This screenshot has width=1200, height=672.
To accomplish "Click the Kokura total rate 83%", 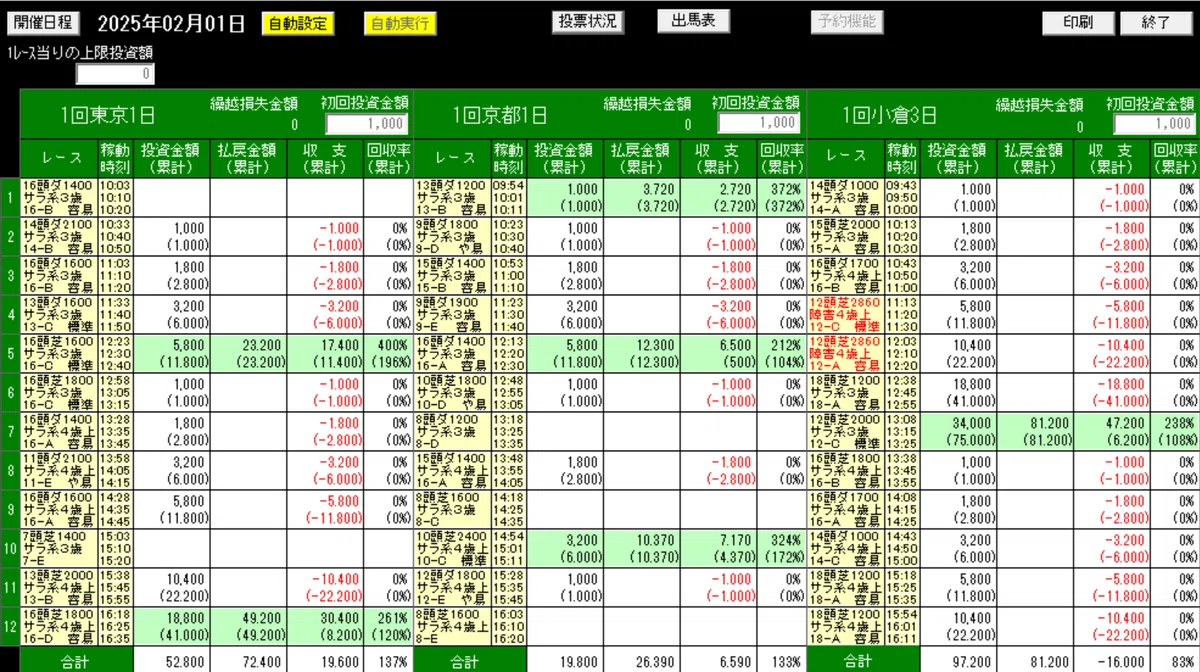I will [x=1176, y=661].
